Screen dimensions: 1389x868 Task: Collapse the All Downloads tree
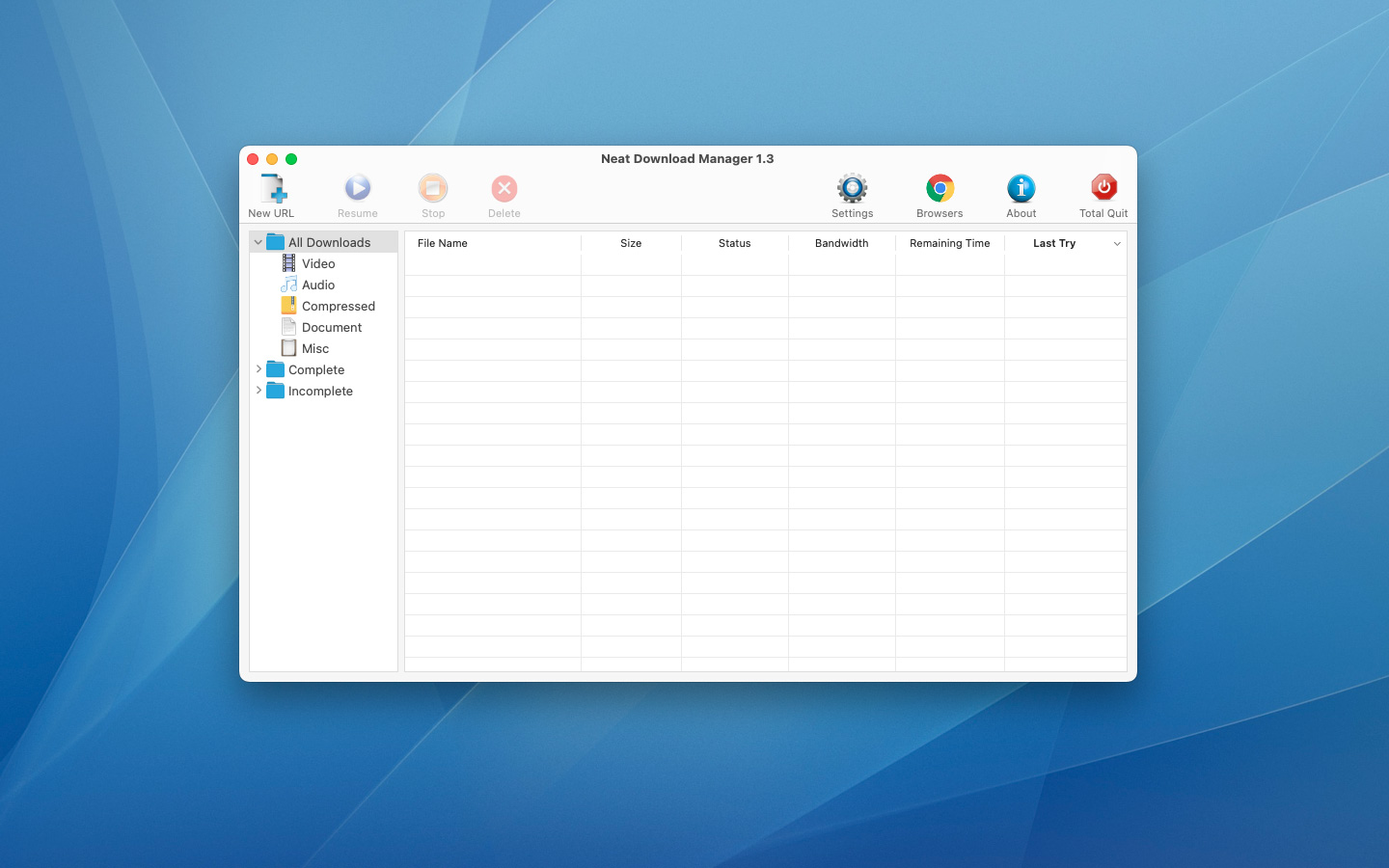[258, 242]
